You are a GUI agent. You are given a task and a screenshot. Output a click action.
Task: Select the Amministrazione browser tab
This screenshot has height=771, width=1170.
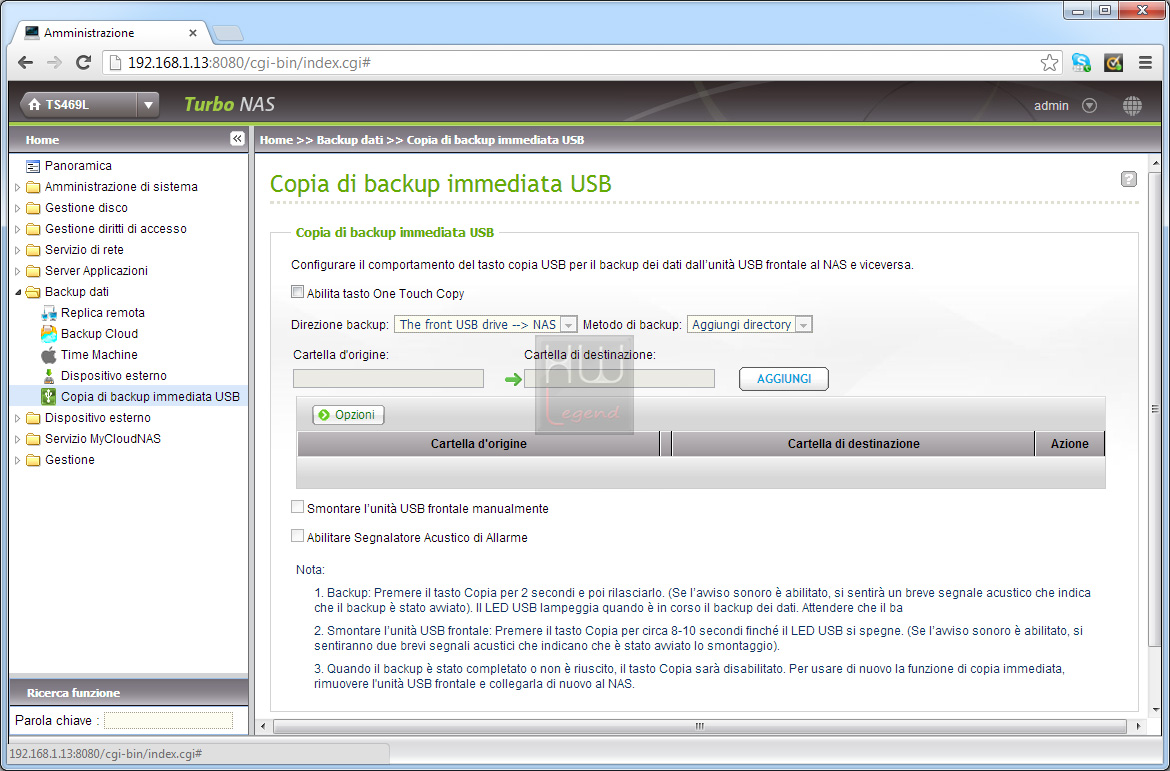point(110,33)
